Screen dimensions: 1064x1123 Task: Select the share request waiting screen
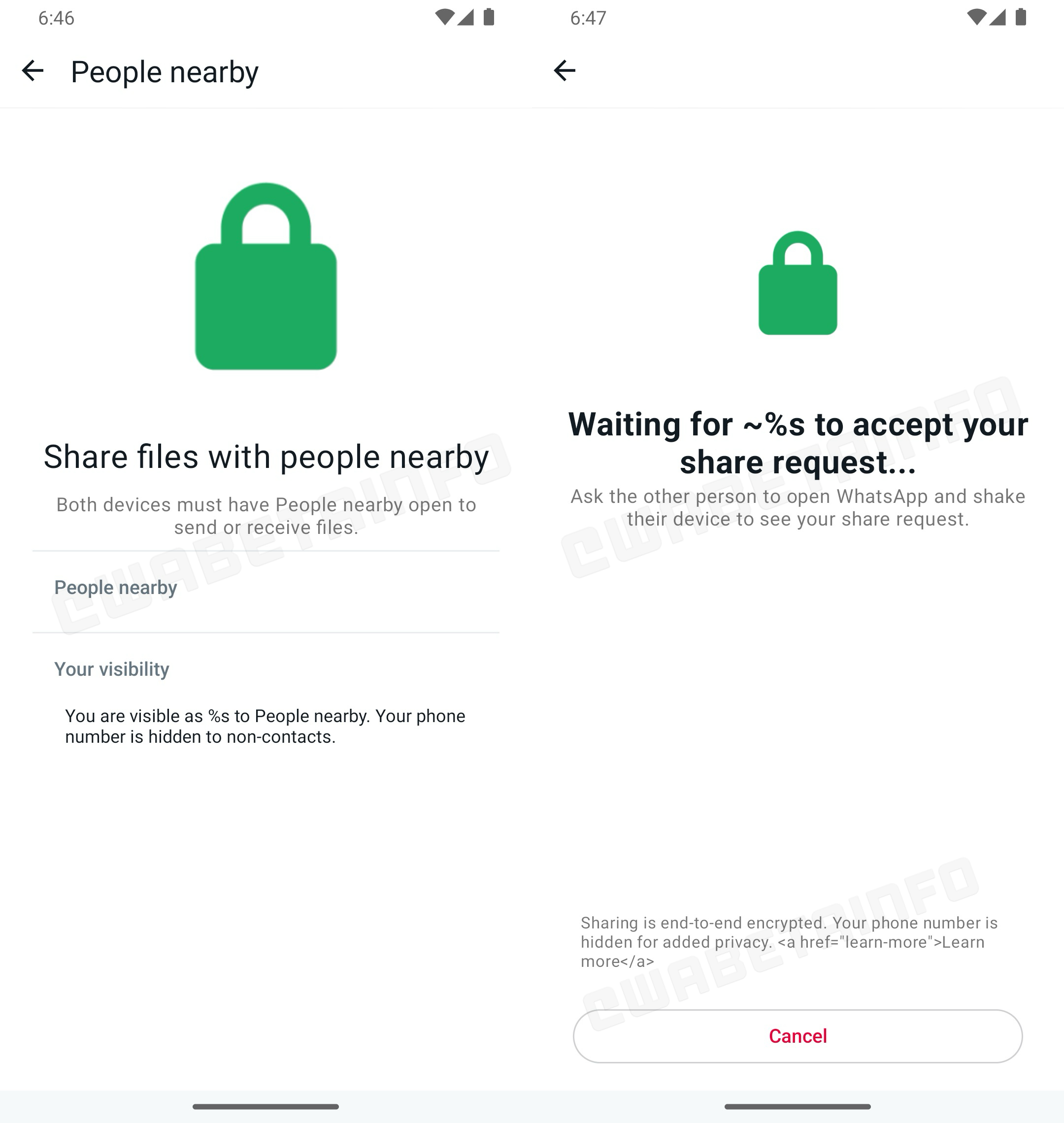(798, 561)
